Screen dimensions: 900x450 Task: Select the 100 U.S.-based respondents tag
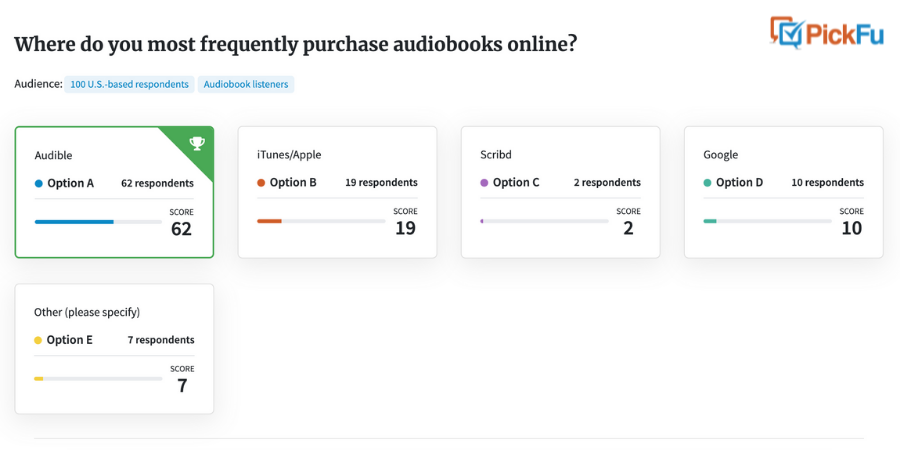pos(129,84)
